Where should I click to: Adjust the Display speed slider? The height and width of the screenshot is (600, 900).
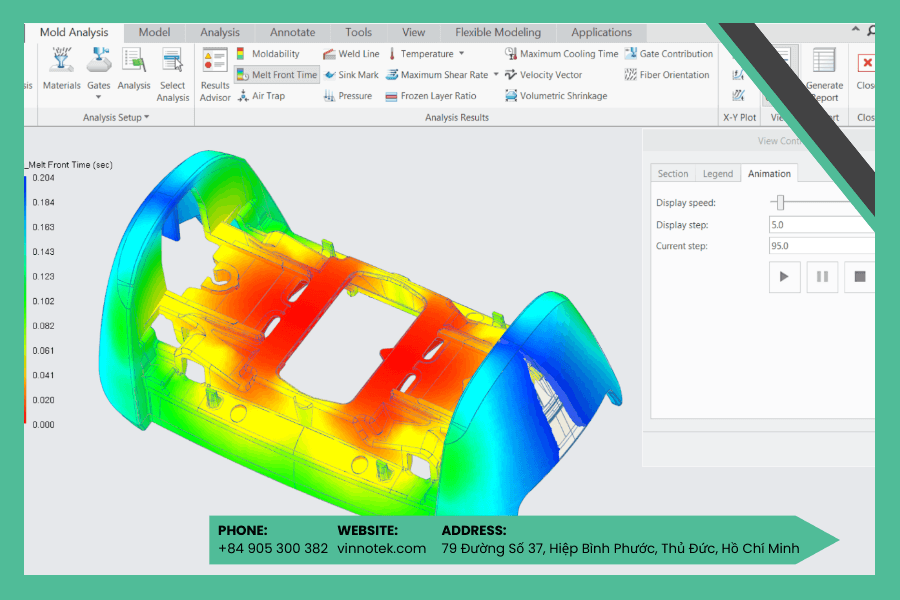click(x=780, y=202)
